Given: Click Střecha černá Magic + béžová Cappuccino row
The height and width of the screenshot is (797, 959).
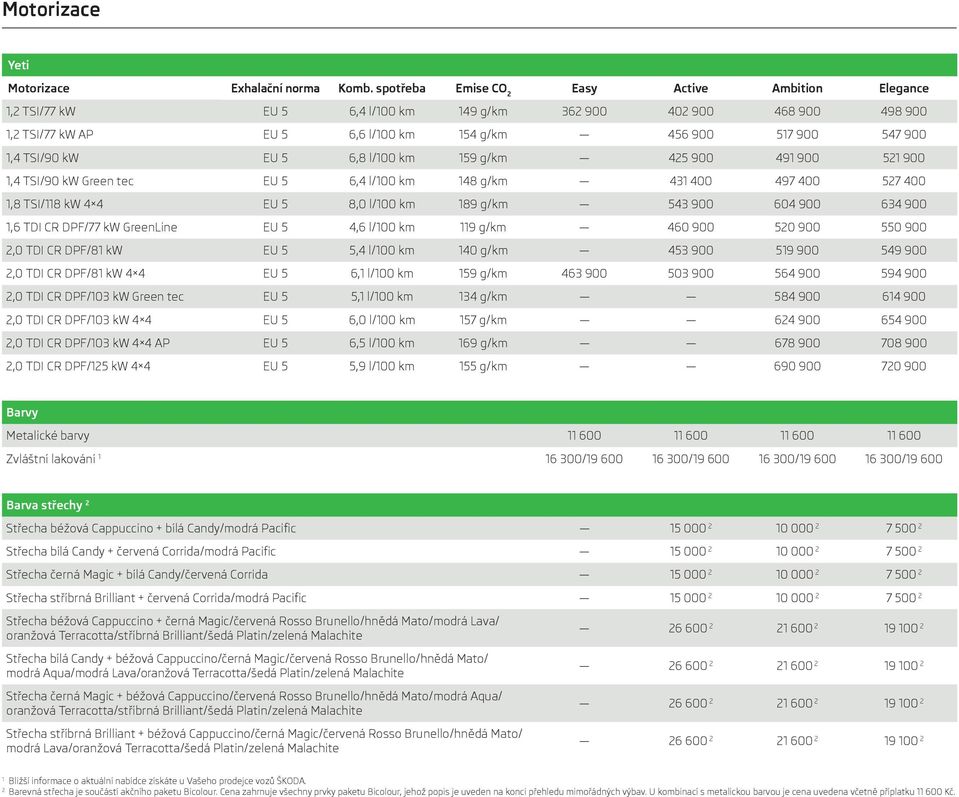Looking at the screenshot, I should coord(480,703).
